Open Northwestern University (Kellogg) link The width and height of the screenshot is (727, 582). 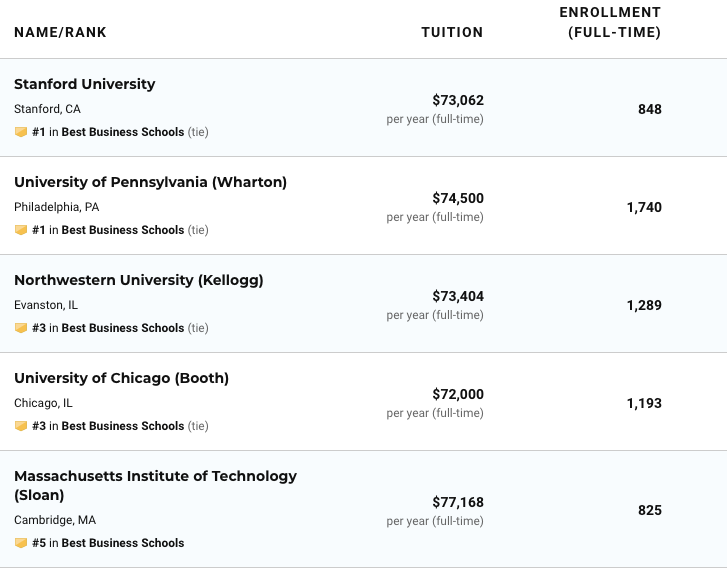139,280
